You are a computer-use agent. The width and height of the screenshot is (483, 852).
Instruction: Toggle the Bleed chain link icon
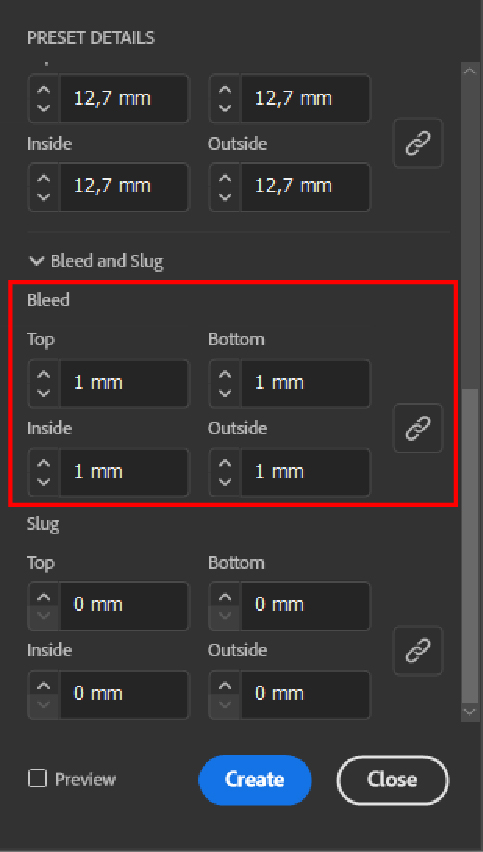pos(418,428)
